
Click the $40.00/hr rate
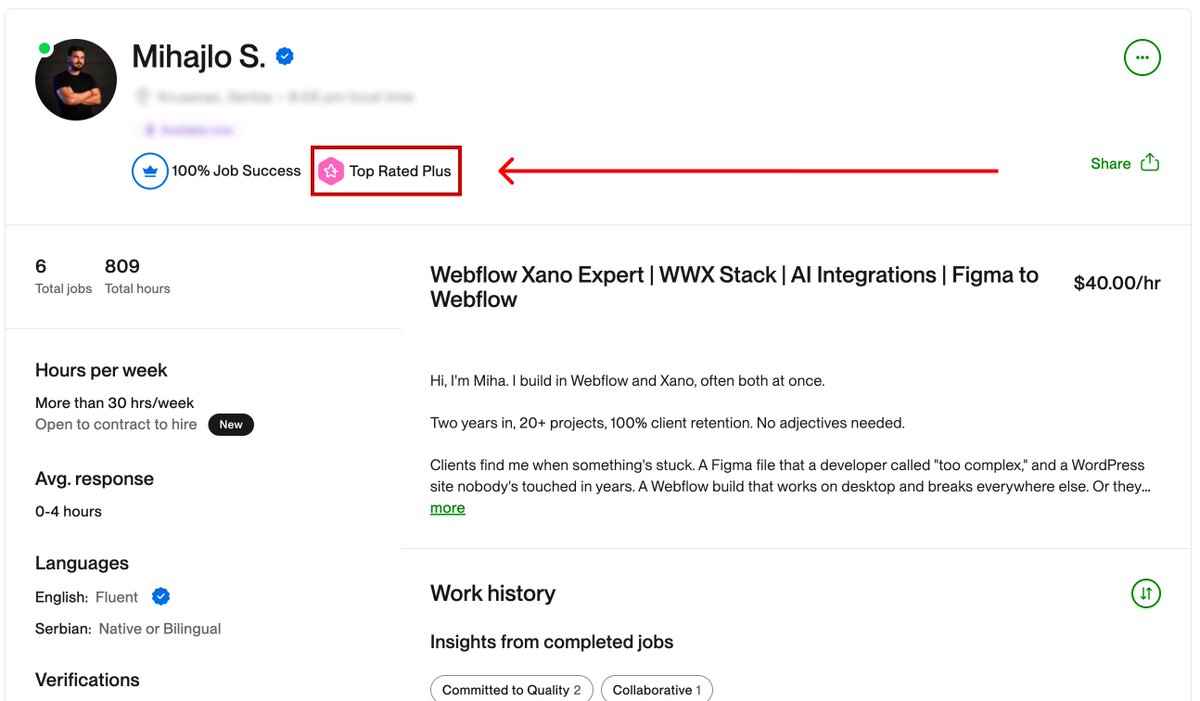pyautogui.click(x=1117, y=283)
